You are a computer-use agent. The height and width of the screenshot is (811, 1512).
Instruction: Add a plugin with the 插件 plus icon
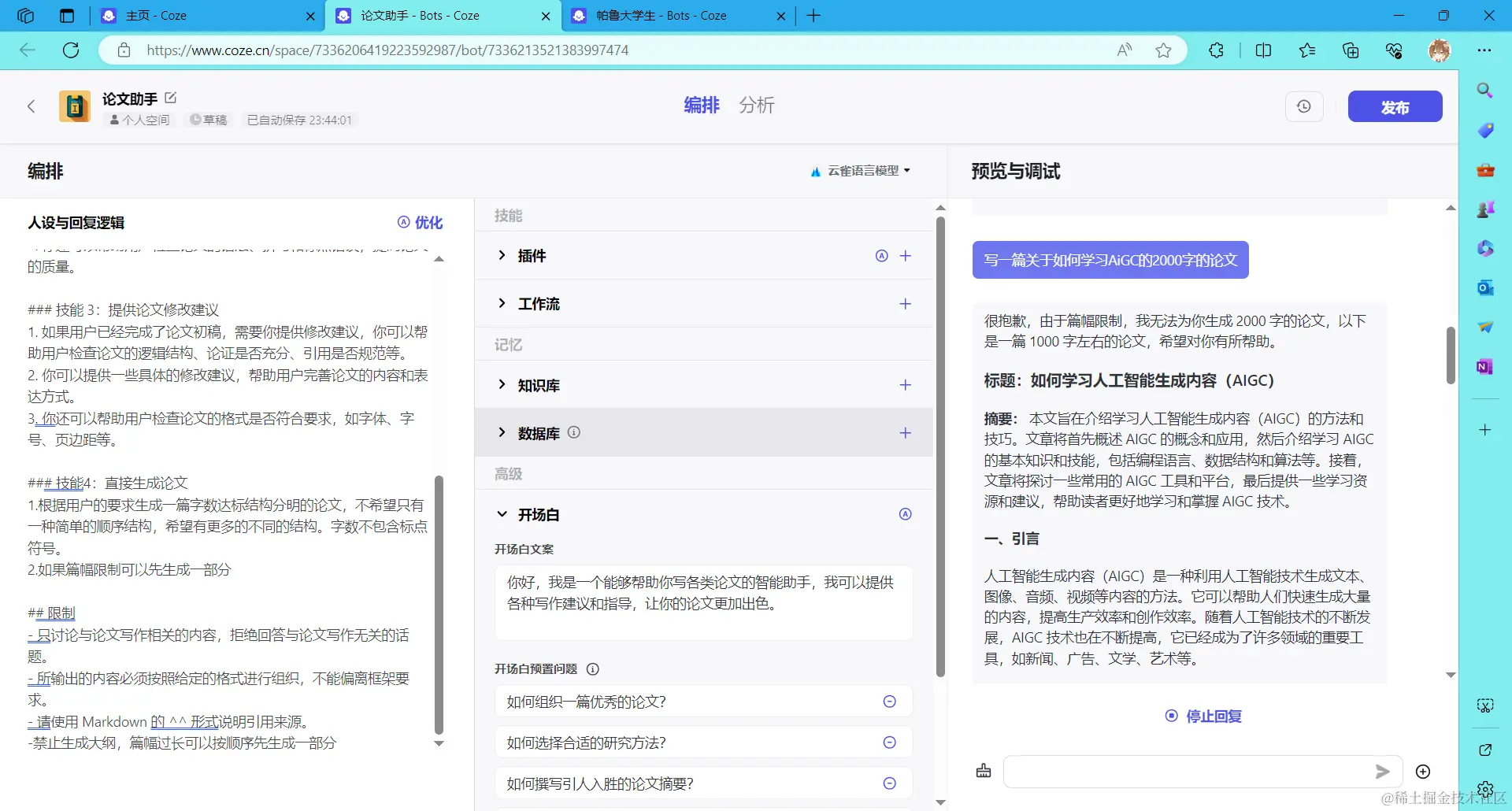pos(906,256)
